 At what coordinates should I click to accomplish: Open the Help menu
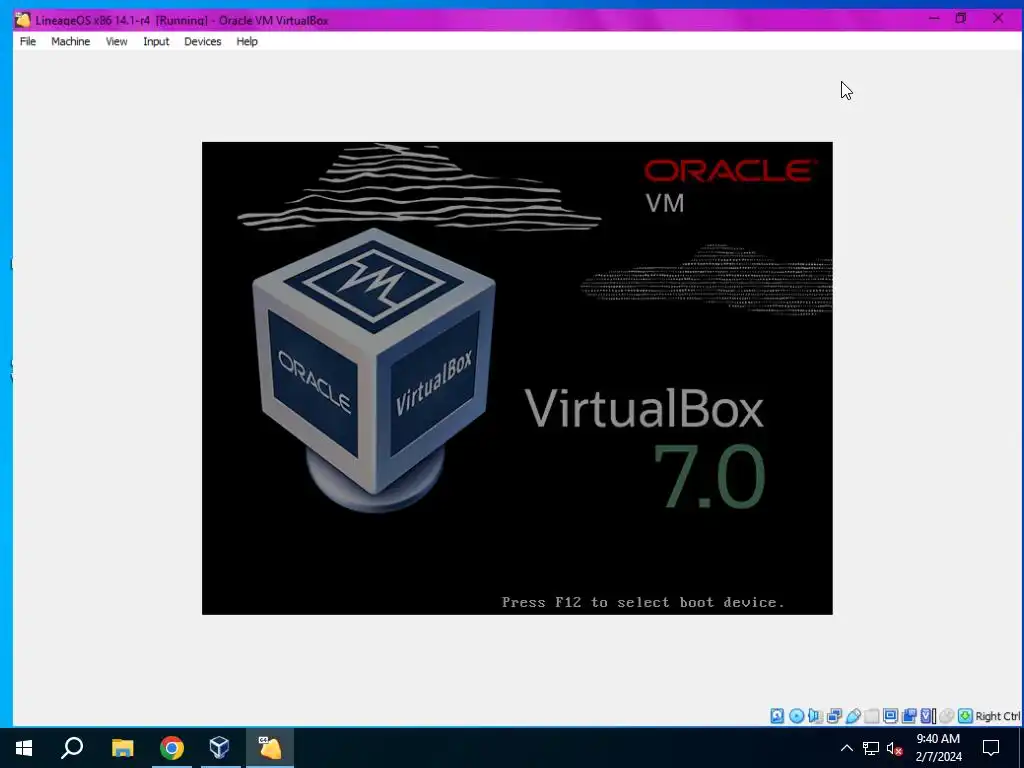[x=247, y=41]
